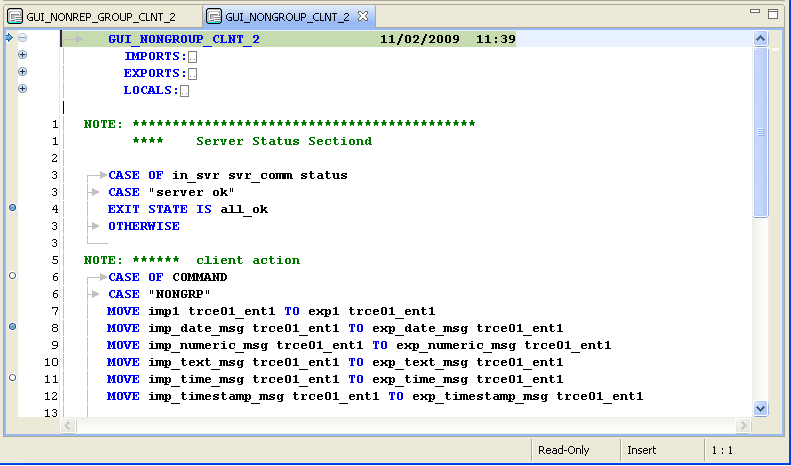Click the vertical scrollbar thumb

pyautogui.click(x=760, y=133)
